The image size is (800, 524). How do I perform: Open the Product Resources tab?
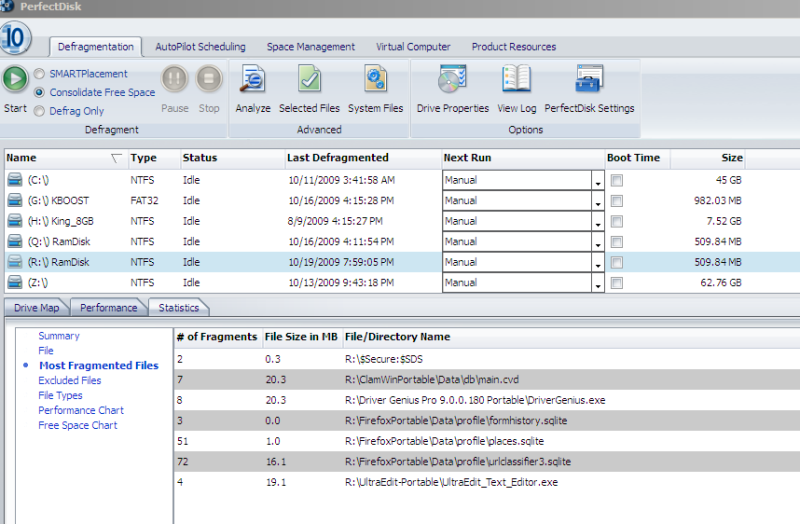point(514,47)
